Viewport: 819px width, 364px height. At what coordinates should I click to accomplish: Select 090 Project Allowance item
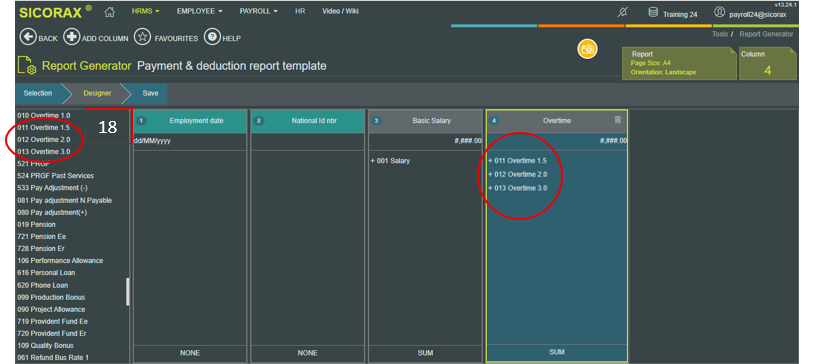click(51, 309)
